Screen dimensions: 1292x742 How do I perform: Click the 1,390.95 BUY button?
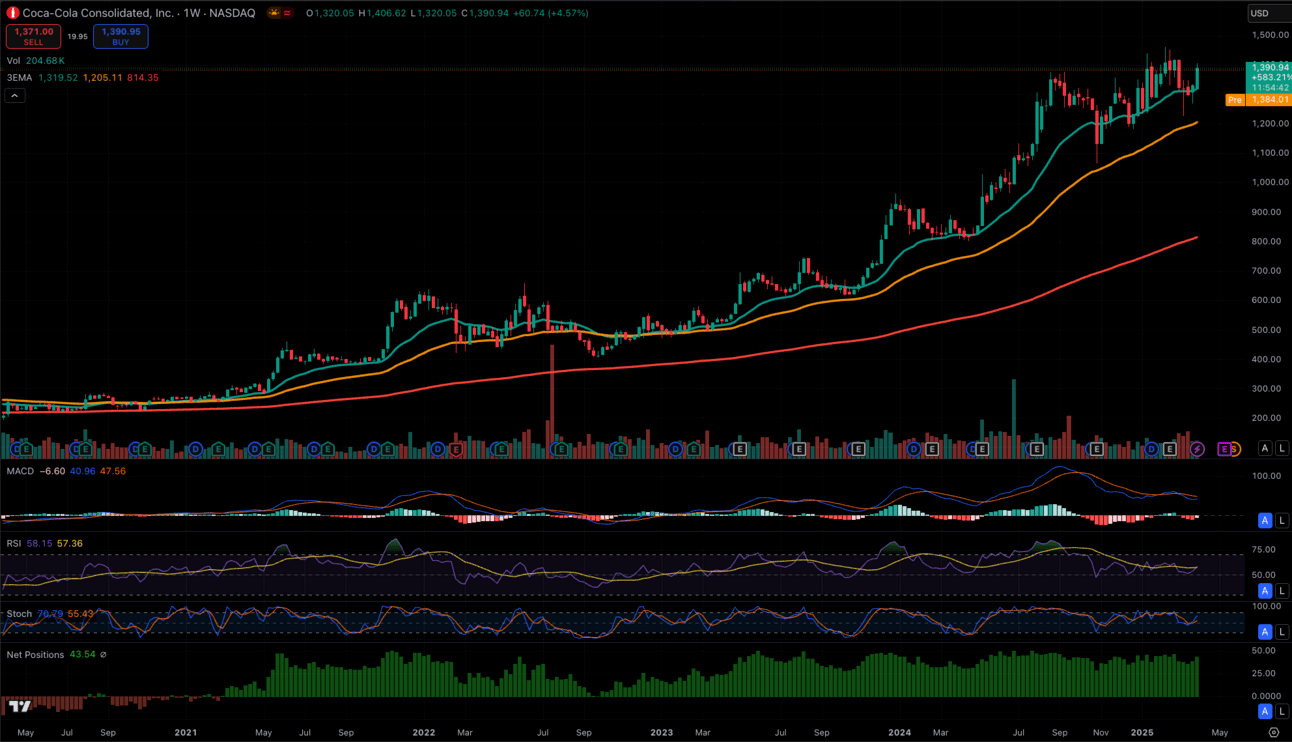click(x=121, y=36)
